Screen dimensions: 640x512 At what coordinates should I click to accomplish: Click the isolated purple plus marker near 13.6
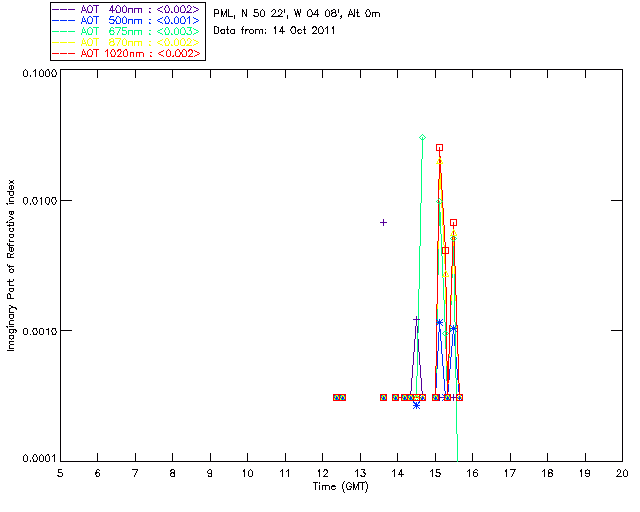click(383, 223)
